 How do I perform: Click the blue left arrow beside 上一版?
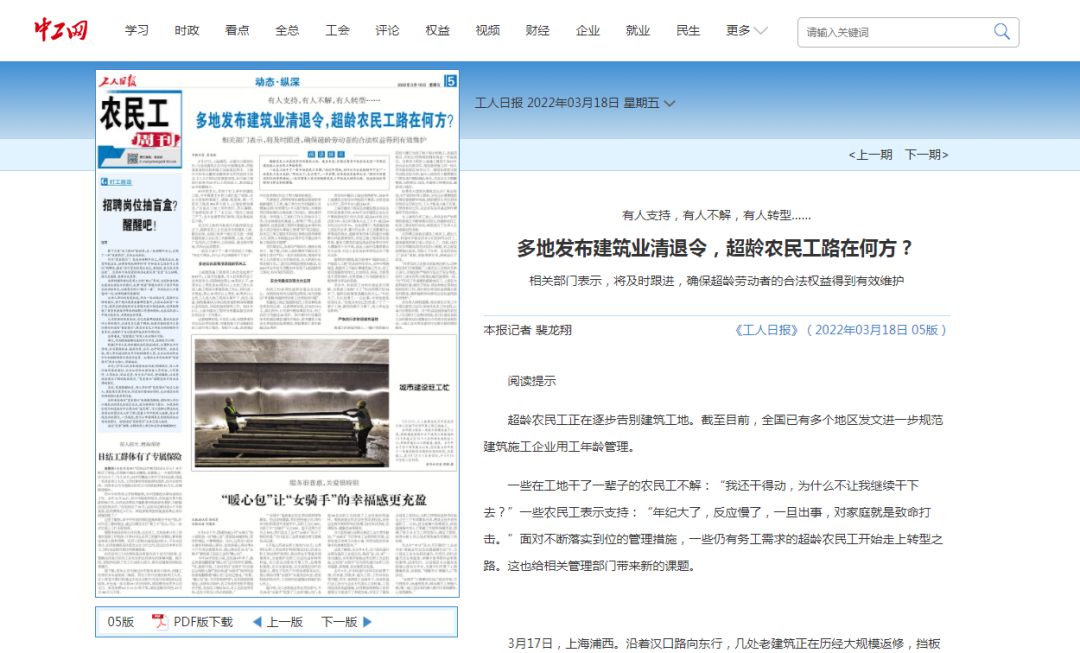tap(258, 620)
